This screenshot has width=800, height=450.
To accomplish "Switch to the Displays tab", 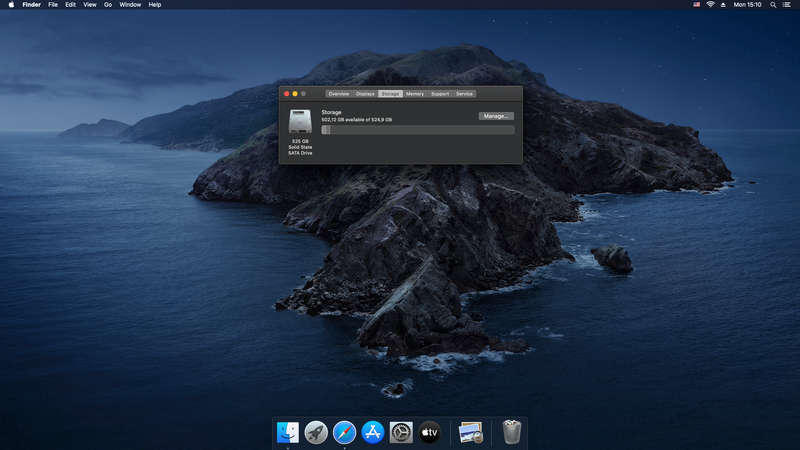I will (365, 94).
